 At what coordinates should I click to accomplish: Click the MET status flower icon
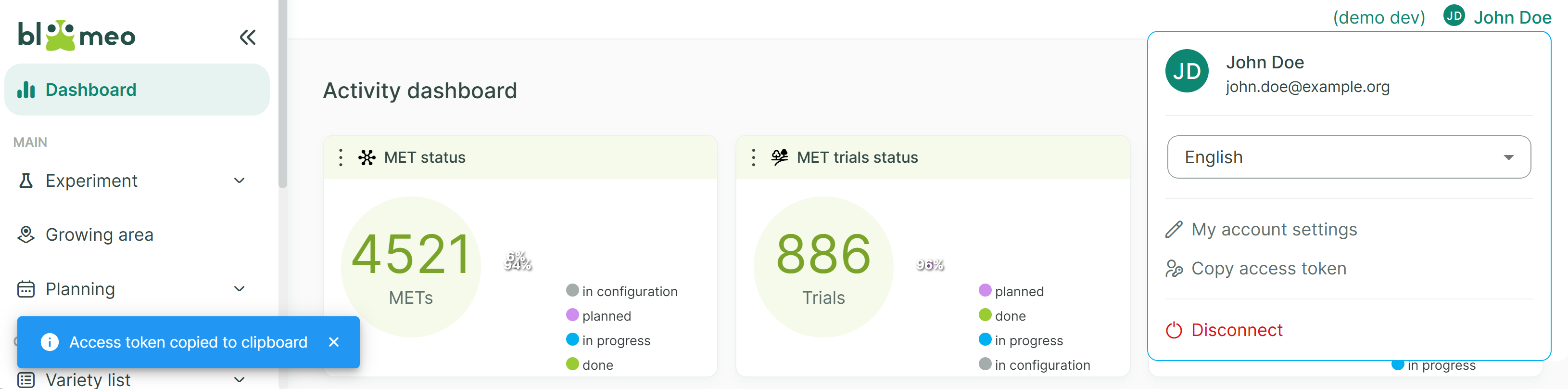[367, 156]
